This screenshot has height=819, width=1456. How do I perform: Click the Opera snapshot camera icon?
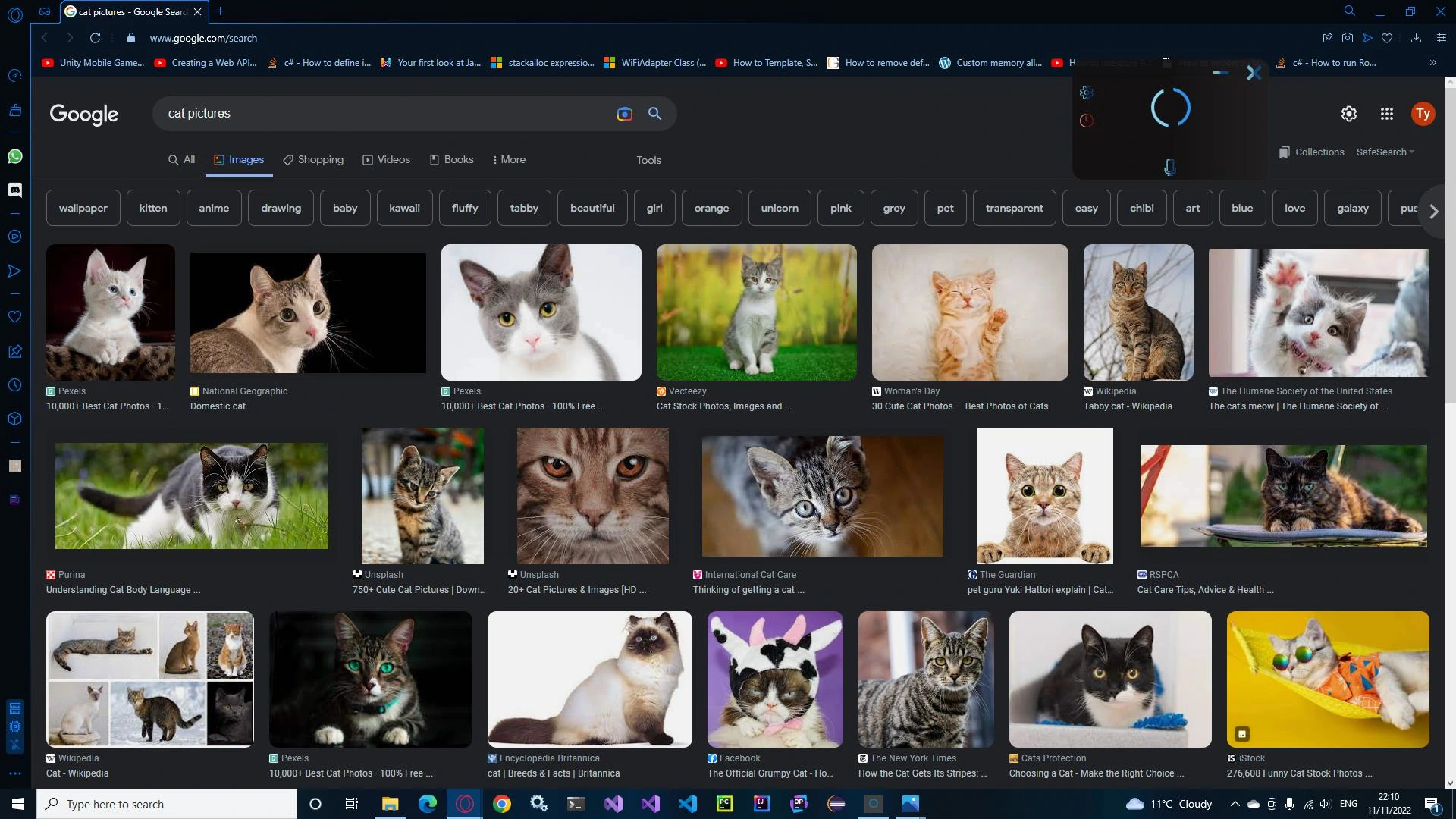pos(1348,38)
